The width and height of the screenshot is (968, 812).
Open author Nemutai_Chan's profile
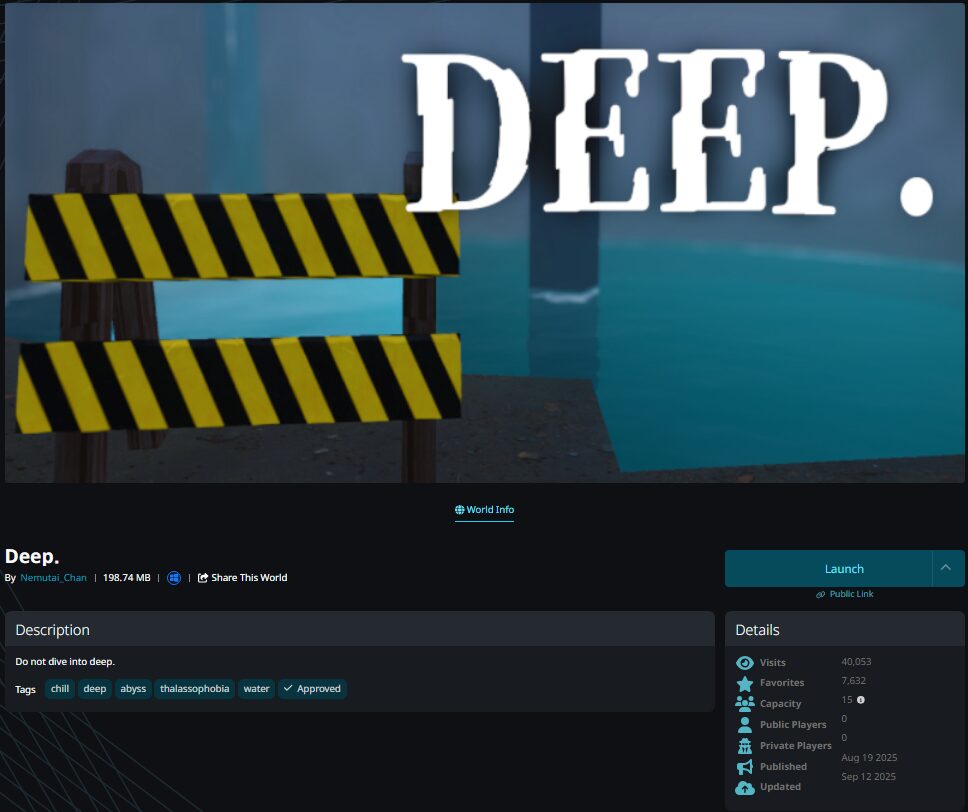click(53, 578)
